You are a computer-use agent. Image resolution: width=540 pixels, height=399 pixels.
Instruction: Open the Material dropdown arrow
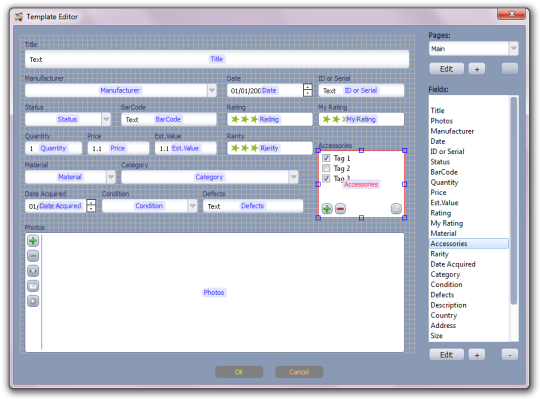coord(111,177)
